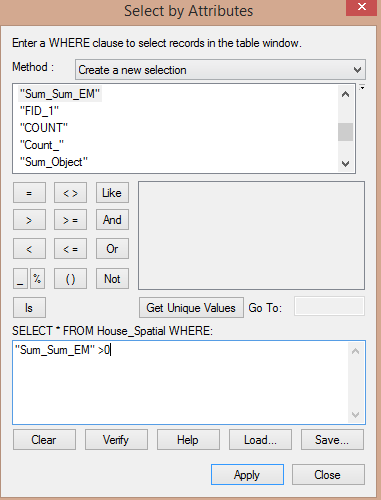The image size is (381, 500).
Task: Click the equals operator button
Action: (x=29, y=193)
